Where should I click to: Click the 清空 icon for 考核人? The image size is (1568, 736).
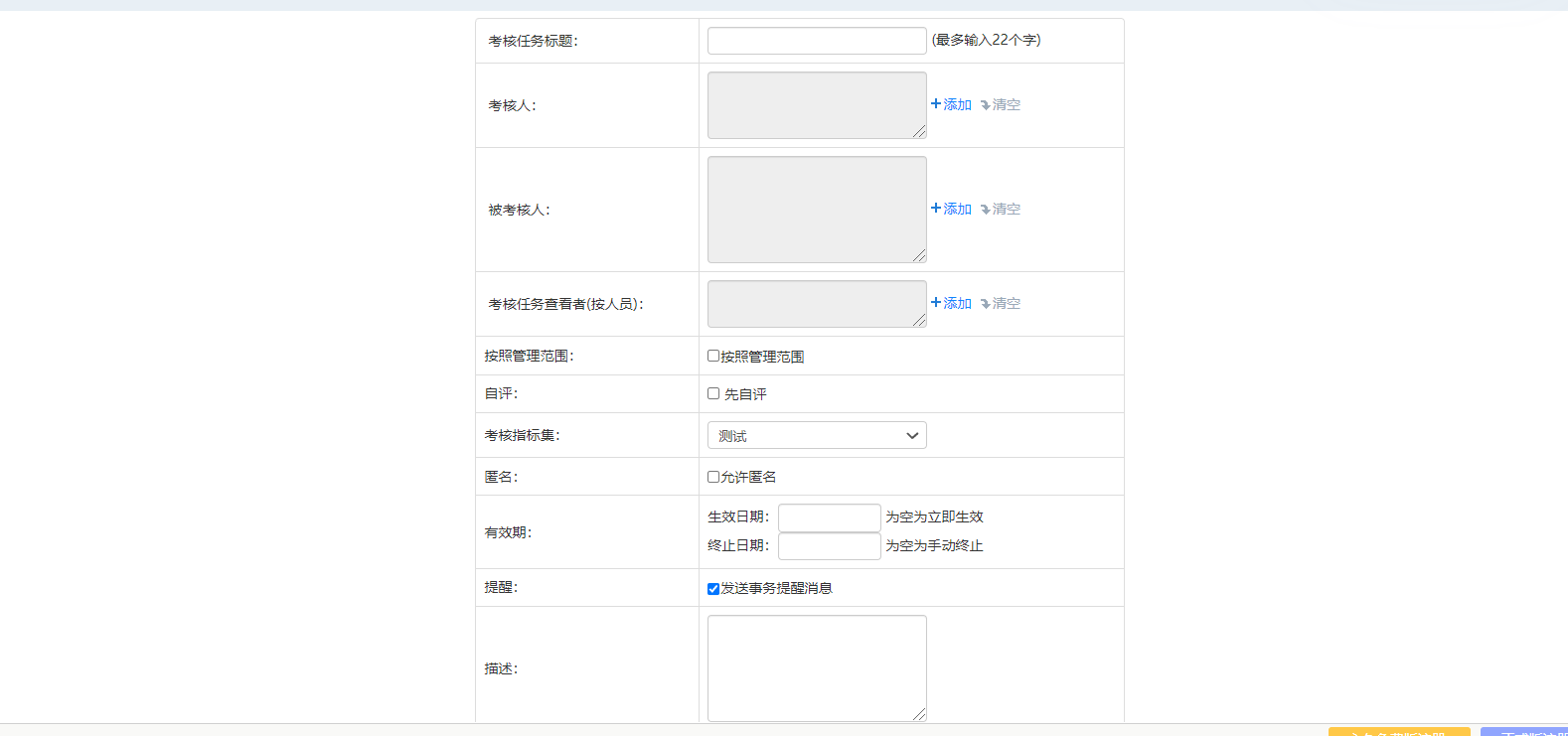tap(986, 105)
